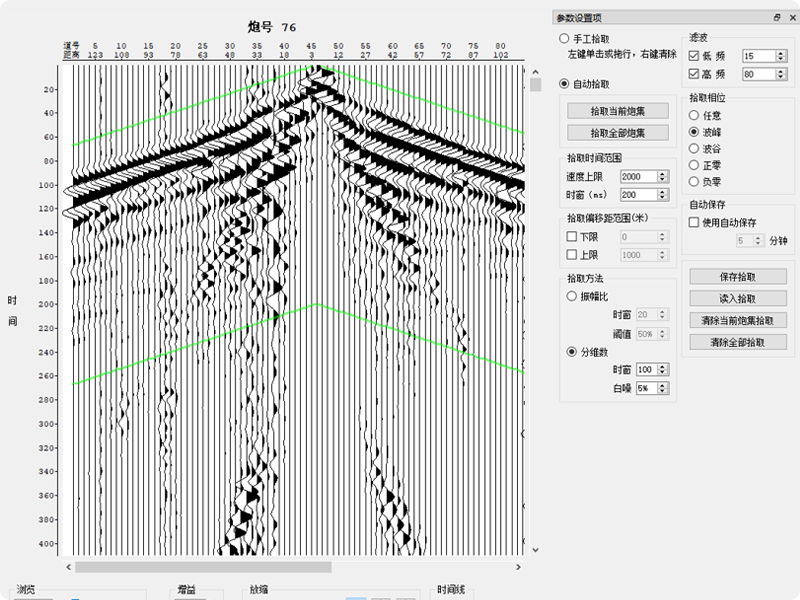The image size is (800, 600).
Task: Enable the 使用自动保存 checkbox
Action: pos(695,222)
